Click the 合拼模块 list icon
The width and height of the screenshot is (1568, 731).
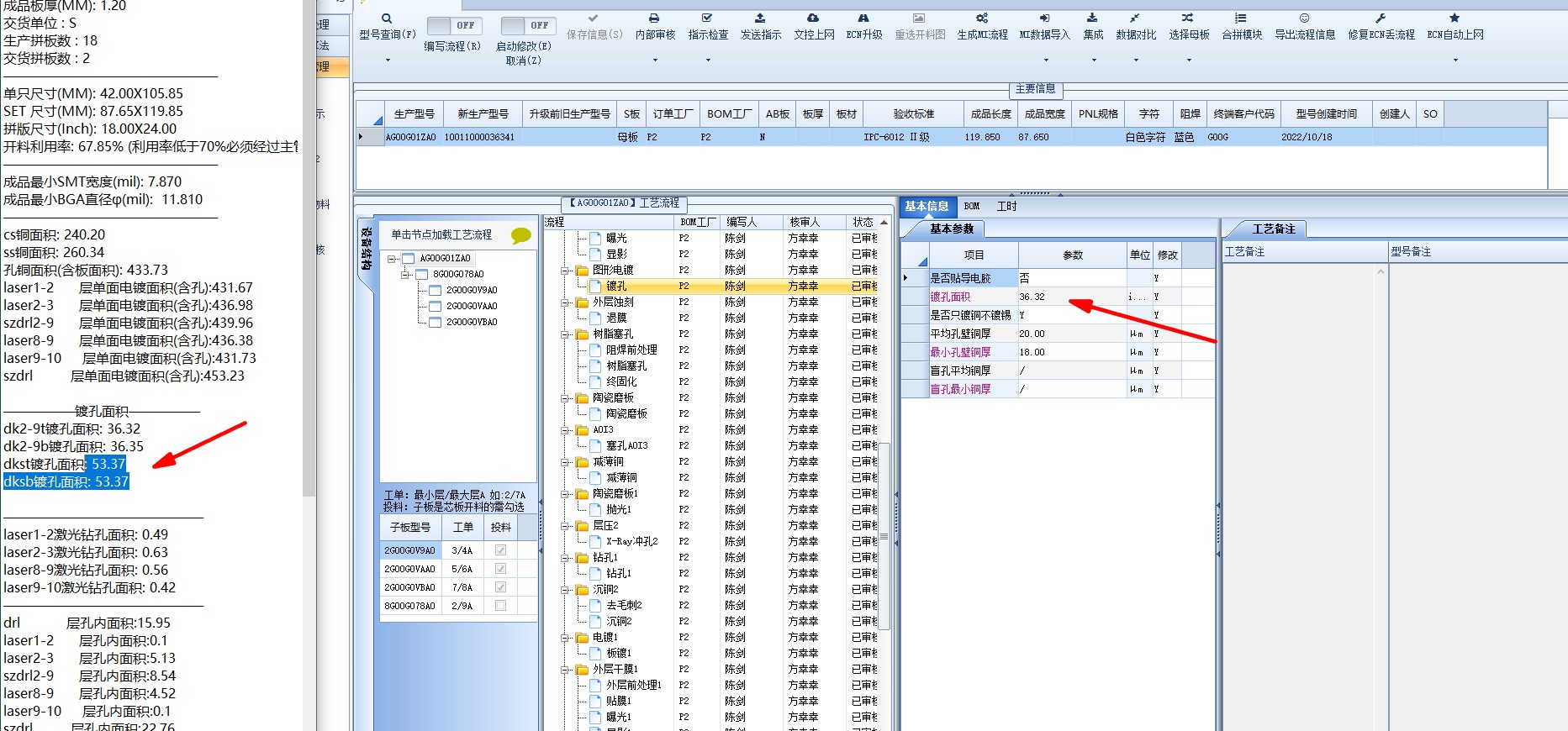1241,18
